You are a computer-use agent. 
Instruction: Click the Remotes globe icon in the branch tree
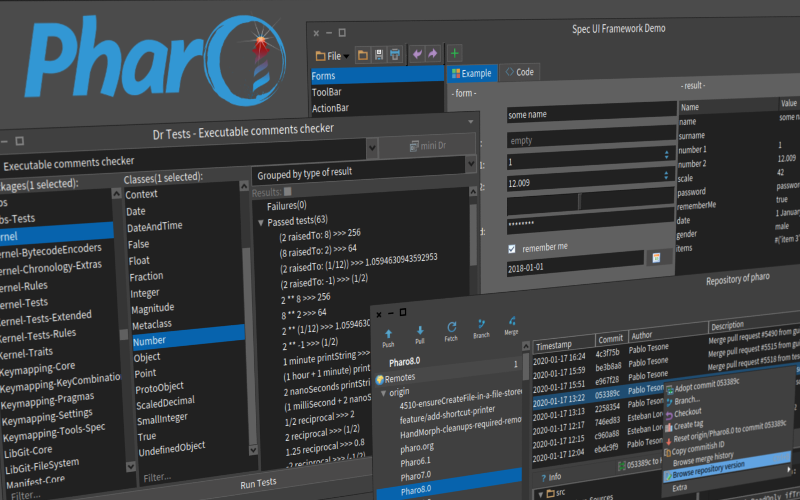pos(380,380)
